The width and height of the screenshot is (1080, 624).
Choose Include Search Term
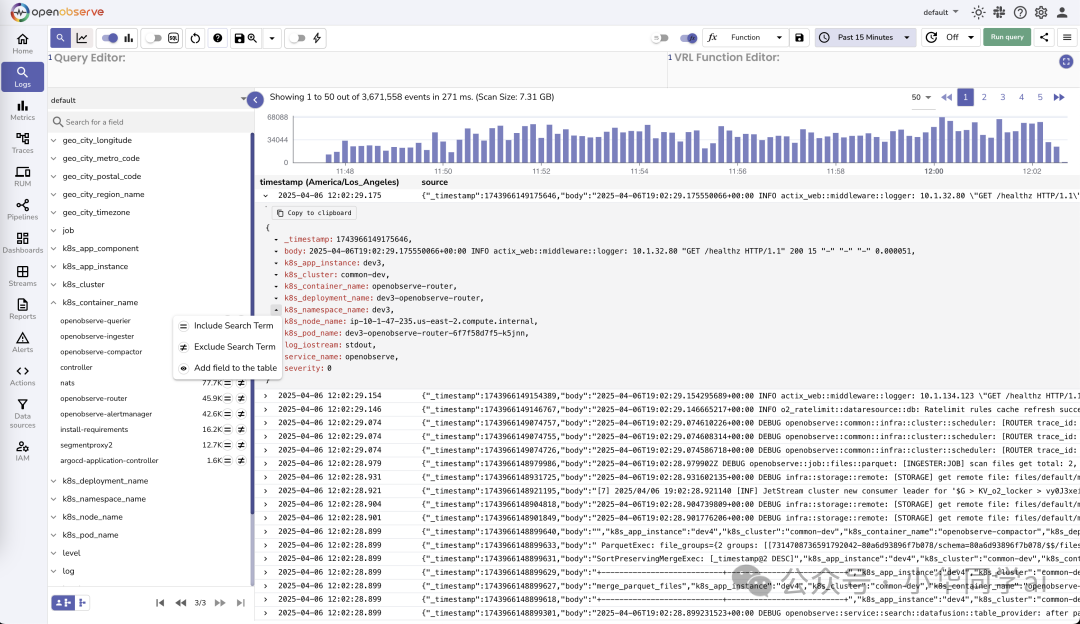click(x=227, y=326)
